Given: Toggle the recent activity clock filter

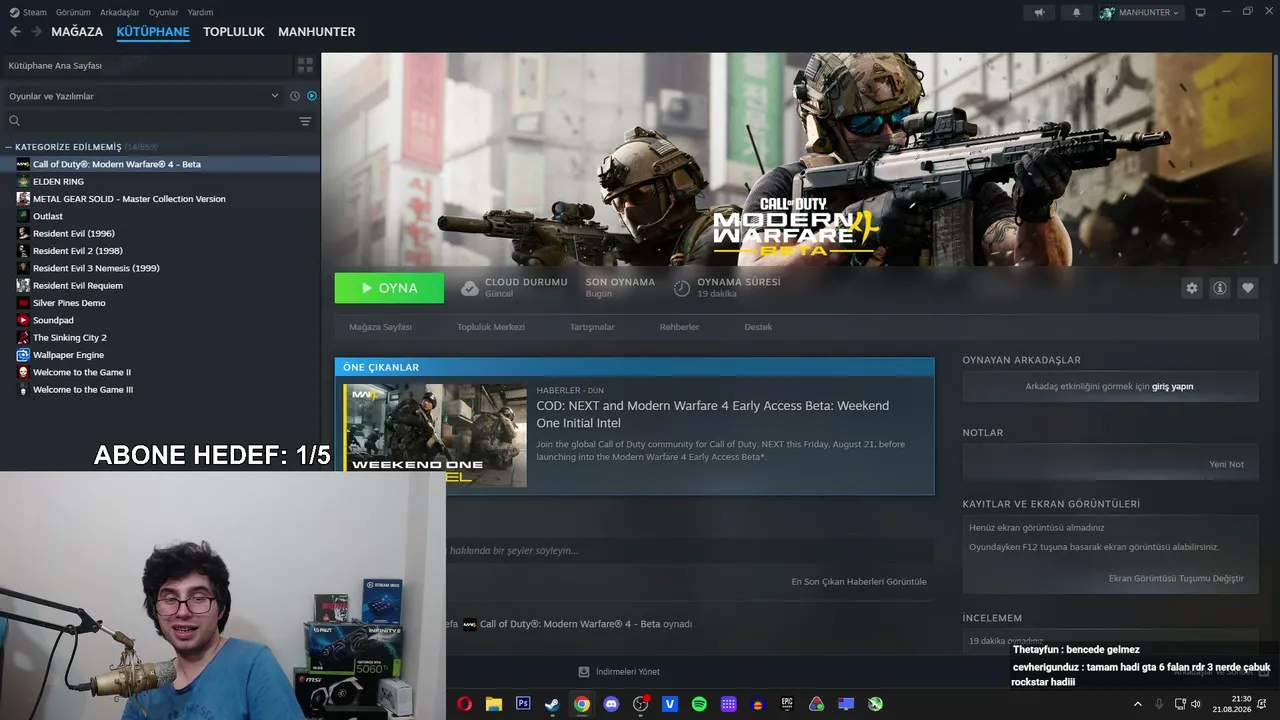Looking at the screenshot, I should [295, 96].
